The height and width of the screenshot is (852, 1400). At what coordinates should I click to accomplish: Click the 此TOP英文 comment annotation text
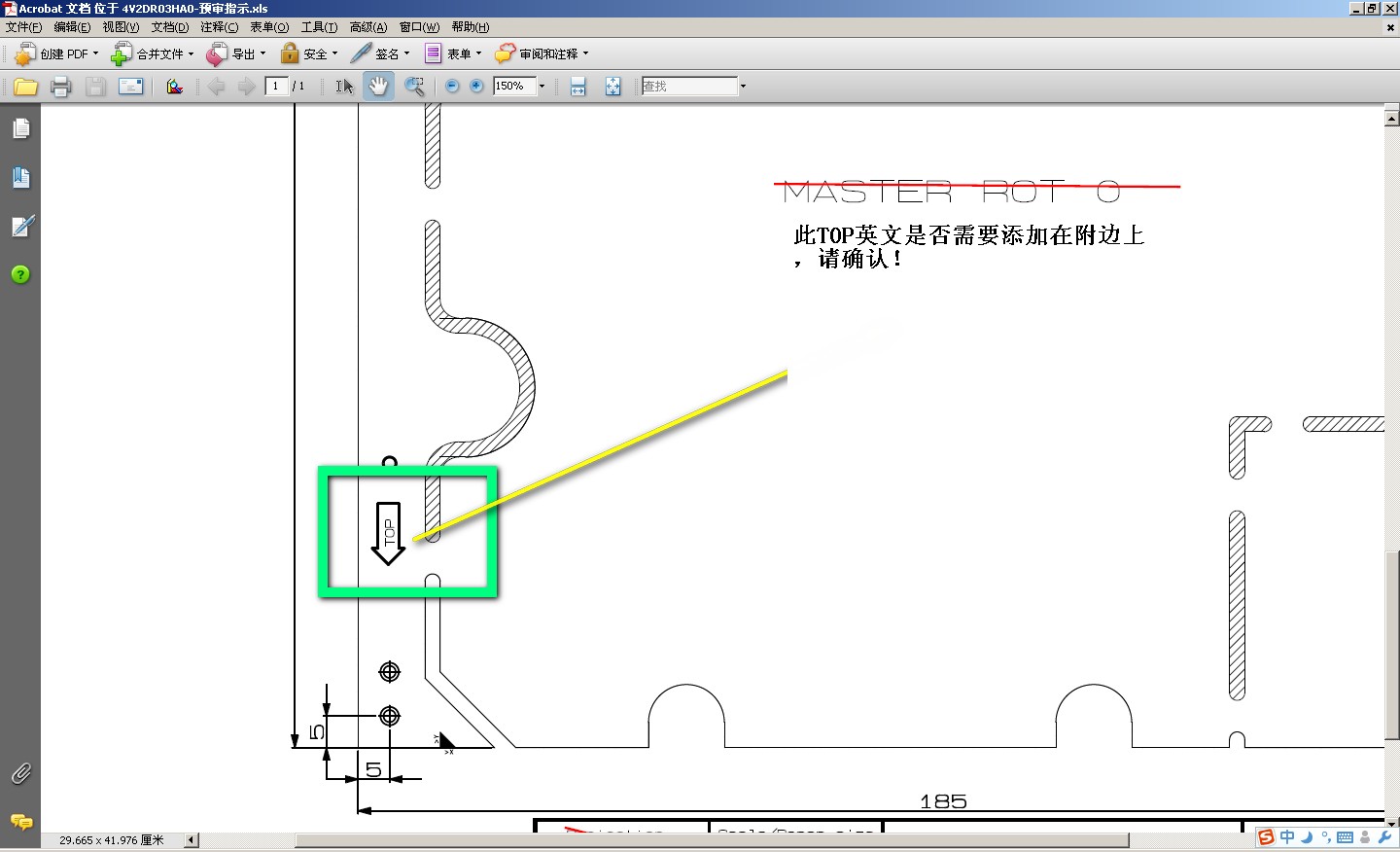(968, 246)
